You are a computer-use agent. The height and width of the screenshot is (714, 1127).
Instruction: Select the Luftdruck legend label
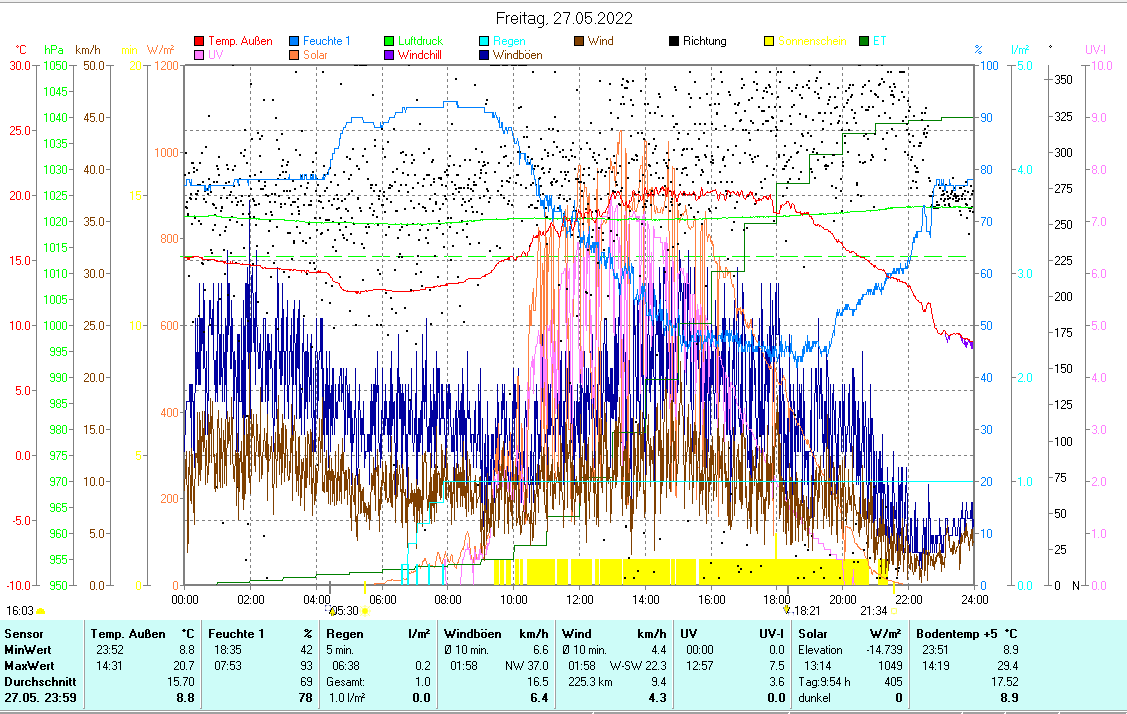click(420, 41)
